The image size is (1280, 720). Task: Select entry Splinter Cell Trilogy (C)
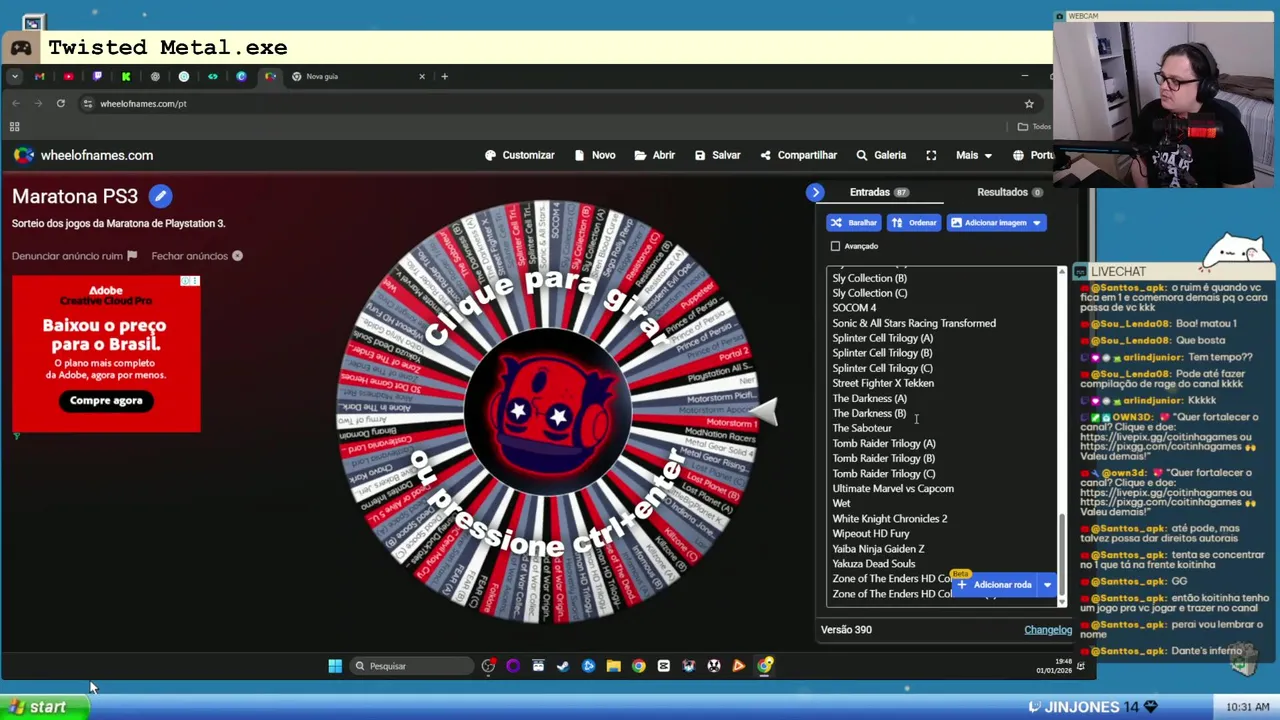(882, 368)
